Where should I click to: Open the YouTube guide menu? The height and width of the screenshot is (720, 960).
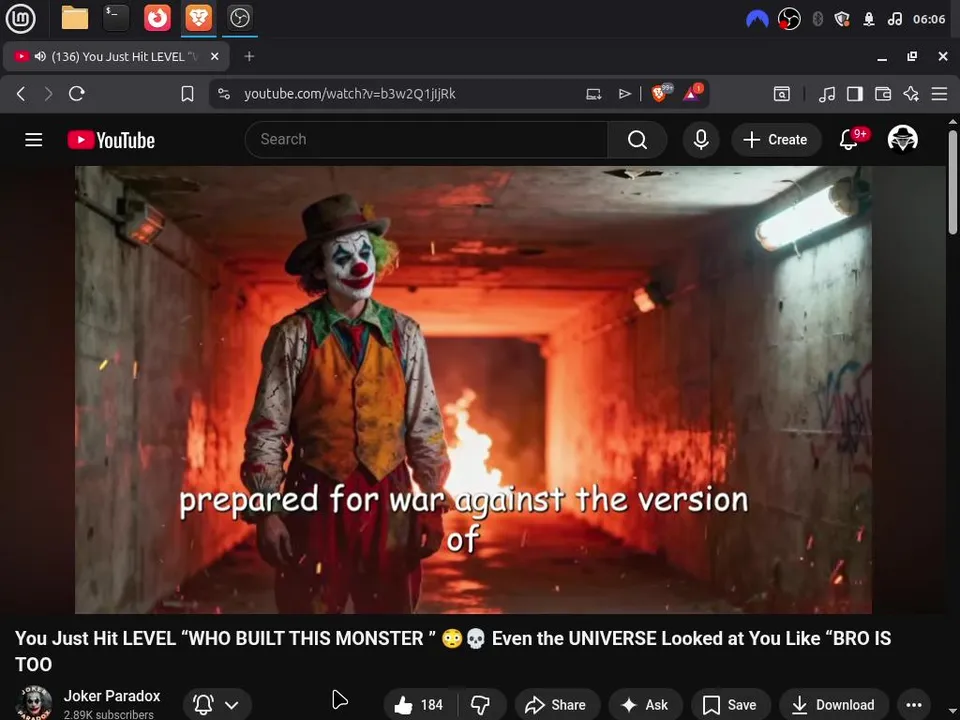34,140
